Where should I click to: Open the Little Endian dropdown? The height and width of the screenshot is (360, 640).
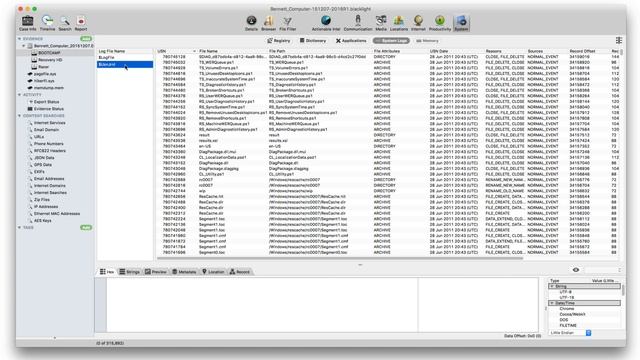click(570, 333)
